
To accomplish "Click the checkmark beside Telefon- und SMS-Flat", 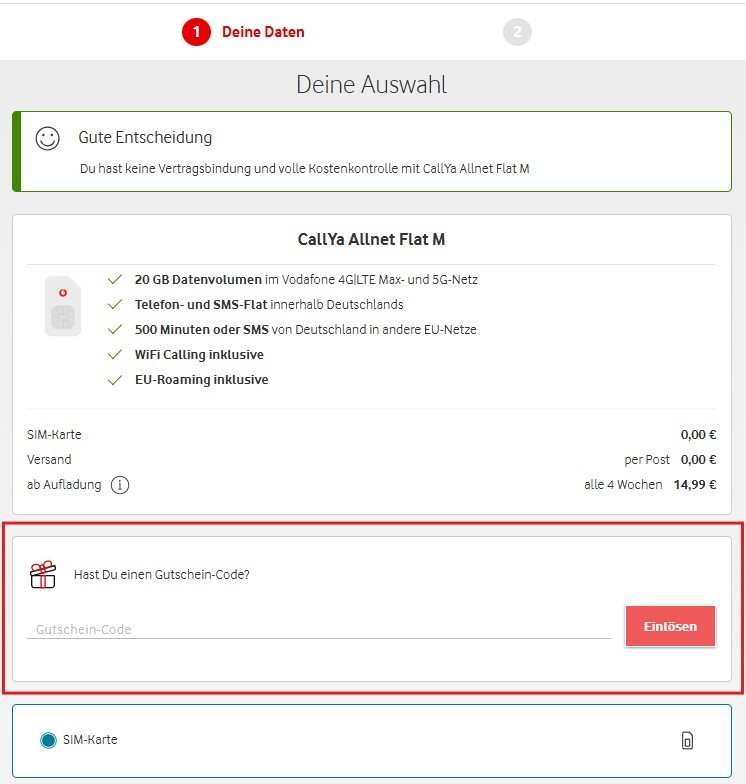I will pos(115,304).
